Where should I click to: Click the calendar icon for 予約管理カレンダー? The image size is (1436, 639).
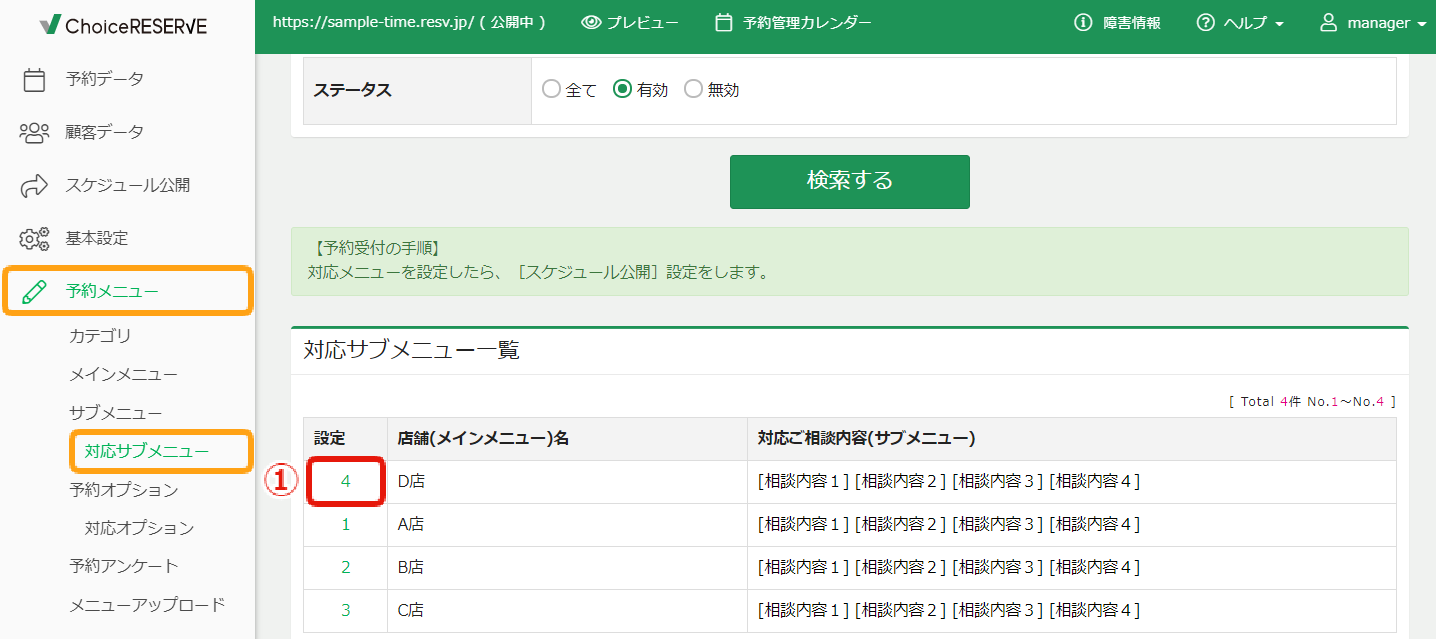(x=724, y=22)
